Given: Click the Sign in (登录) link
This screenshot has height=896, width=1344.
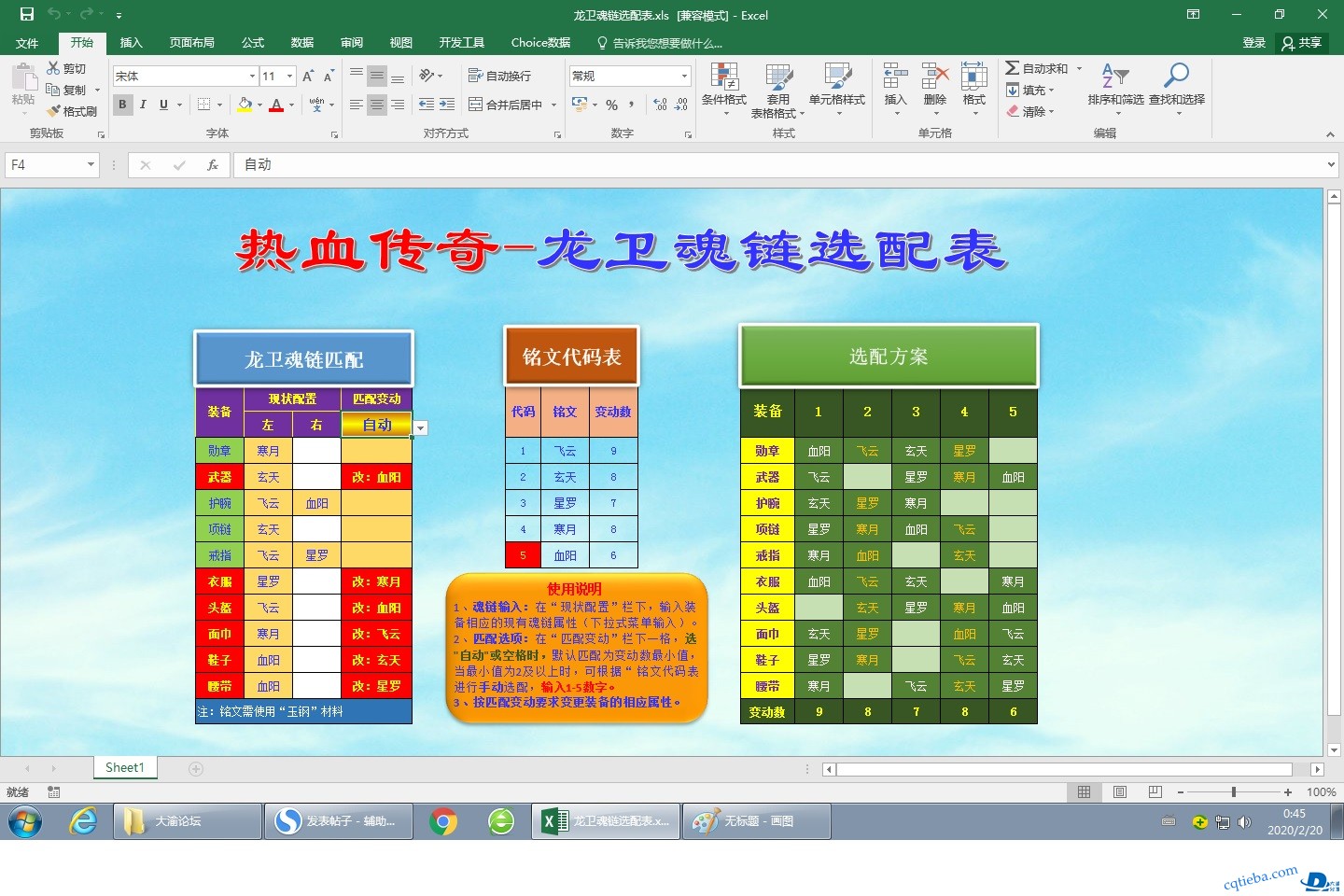Looking at the screenshot, I should pos(1254,43).
